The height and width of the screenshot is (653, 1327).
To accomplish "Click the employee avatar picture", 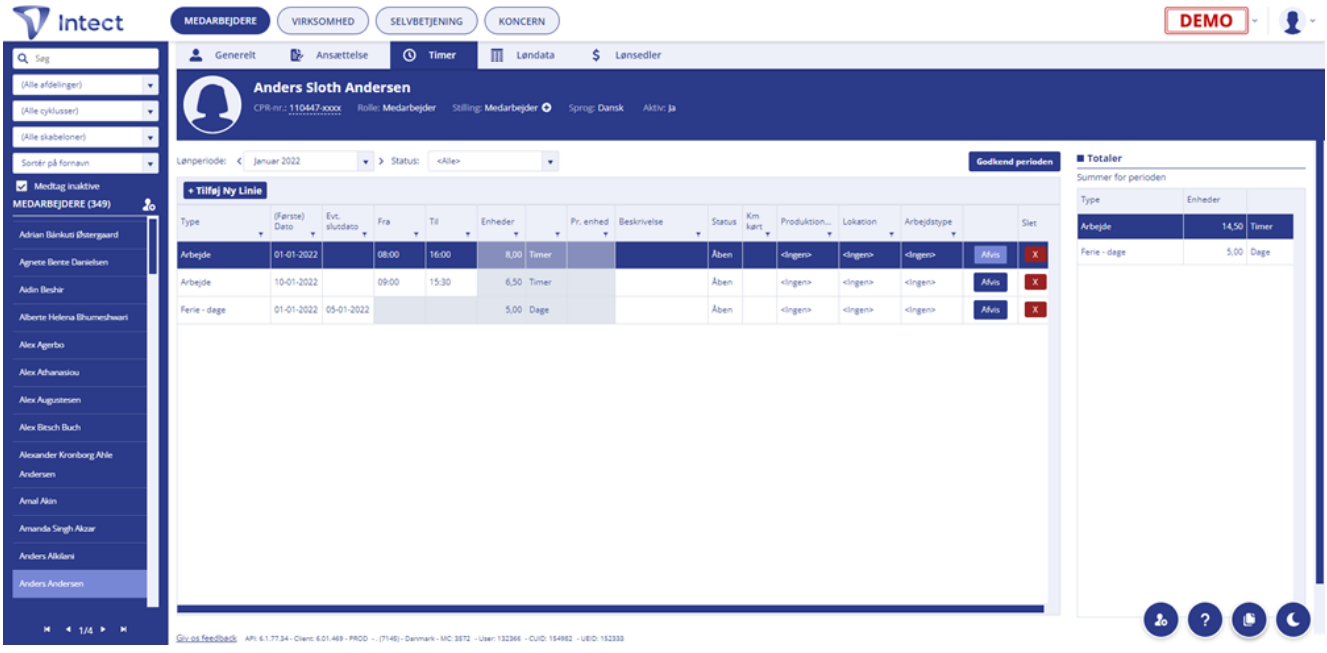I will (x=212, y=105).
